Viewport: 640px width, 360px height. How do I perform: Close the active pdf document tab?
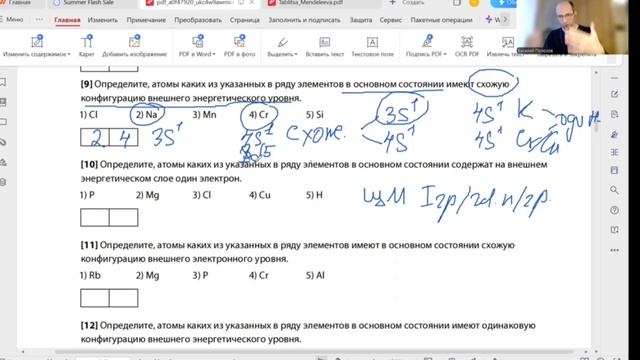click(252, 3)
